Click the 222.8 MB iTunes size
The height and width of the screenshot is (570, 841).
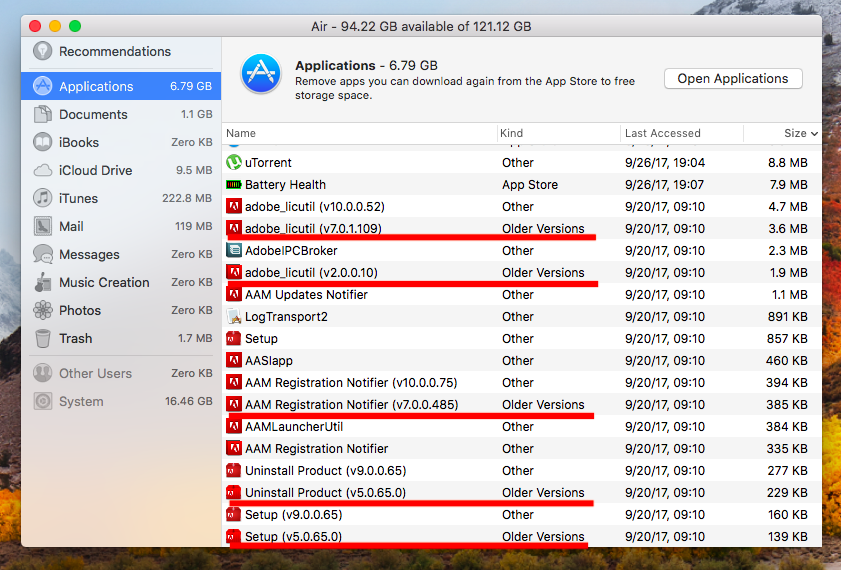pyautogui.click(x=187, y=198)
